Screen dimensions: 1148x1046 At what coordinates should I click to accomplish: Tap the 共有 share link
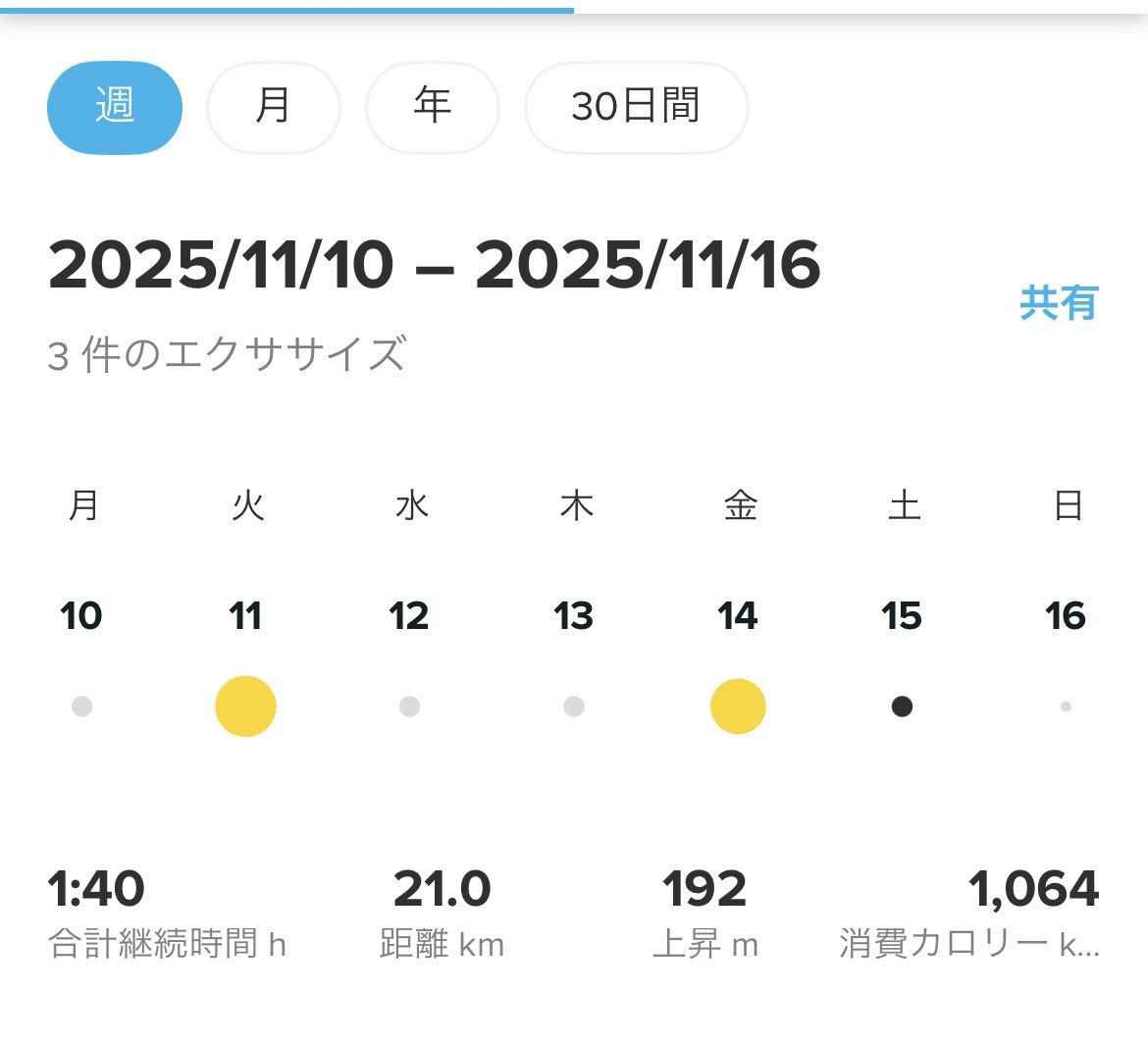tap(1058, 303)
